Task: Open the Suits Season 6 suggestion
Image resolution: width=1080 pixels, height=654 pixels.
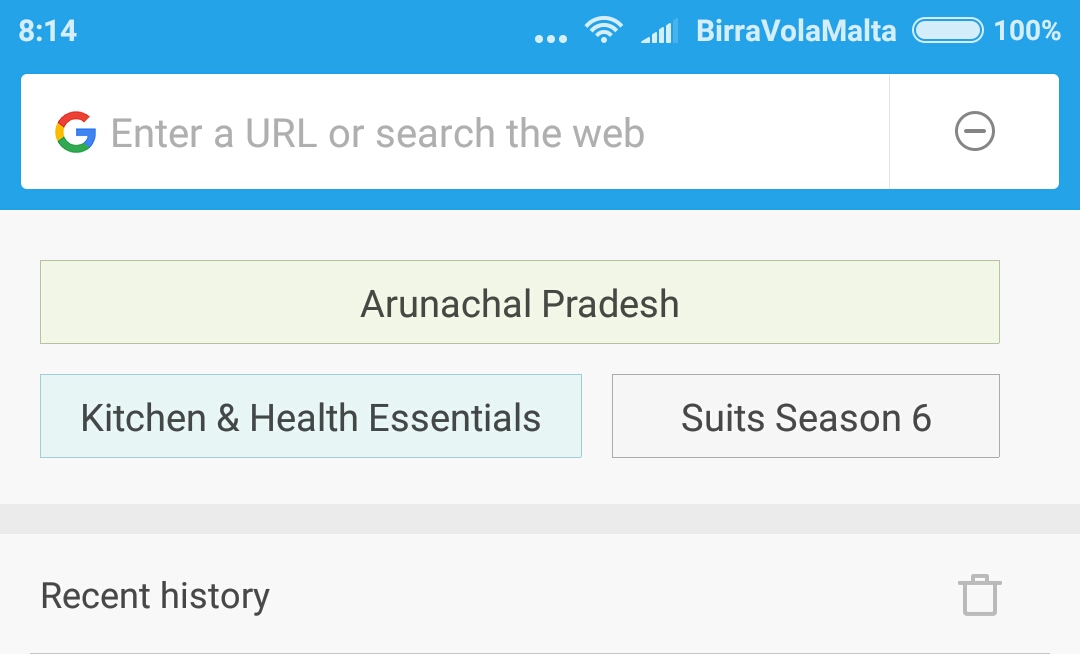Action: click(806, 416)
